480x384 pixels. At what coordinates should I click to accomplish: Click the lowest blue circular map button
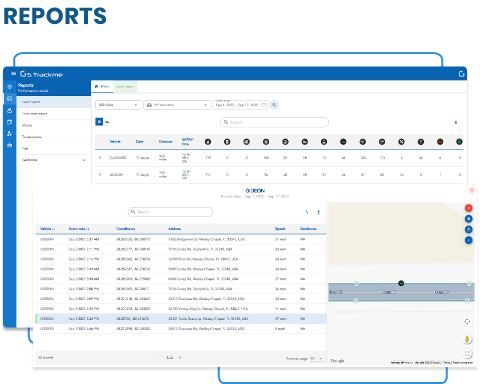click(469, 240)
